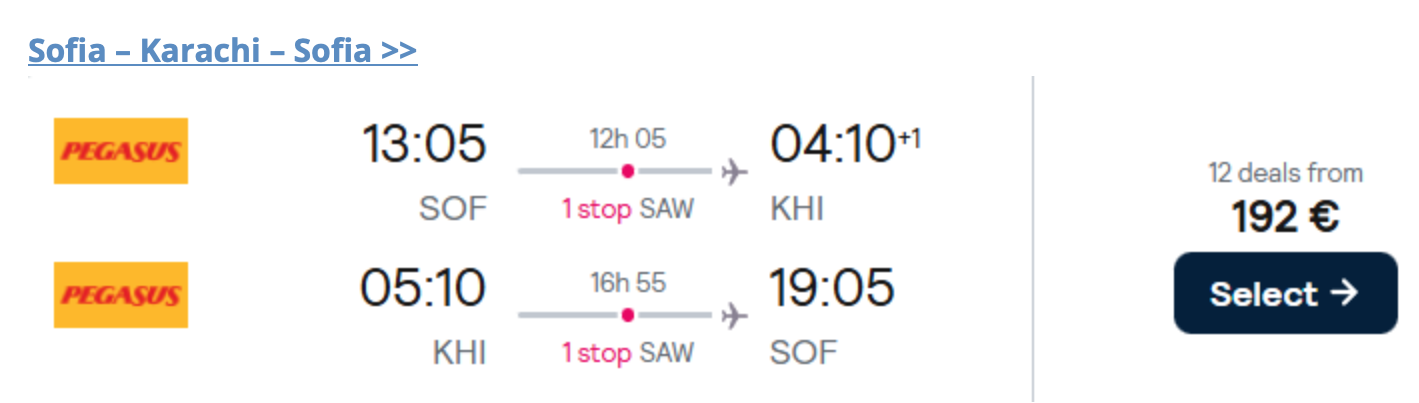The image size is (1419, 403).
Task: Click the 192 € price
Action: click(x=1285, y=217)
